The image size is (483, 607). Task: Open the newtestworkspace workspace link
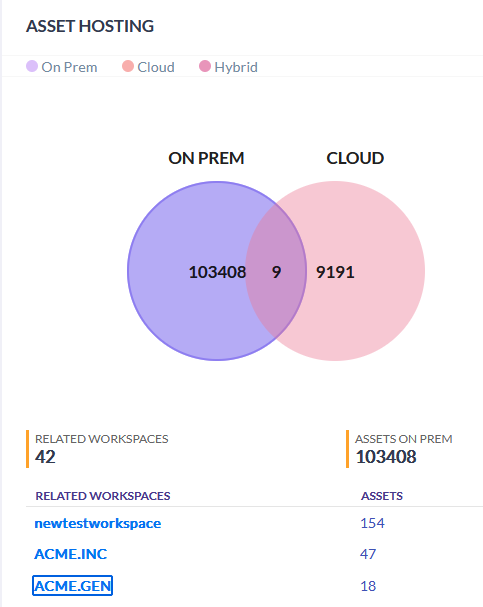pyautogui.click(x=98, y=523)
